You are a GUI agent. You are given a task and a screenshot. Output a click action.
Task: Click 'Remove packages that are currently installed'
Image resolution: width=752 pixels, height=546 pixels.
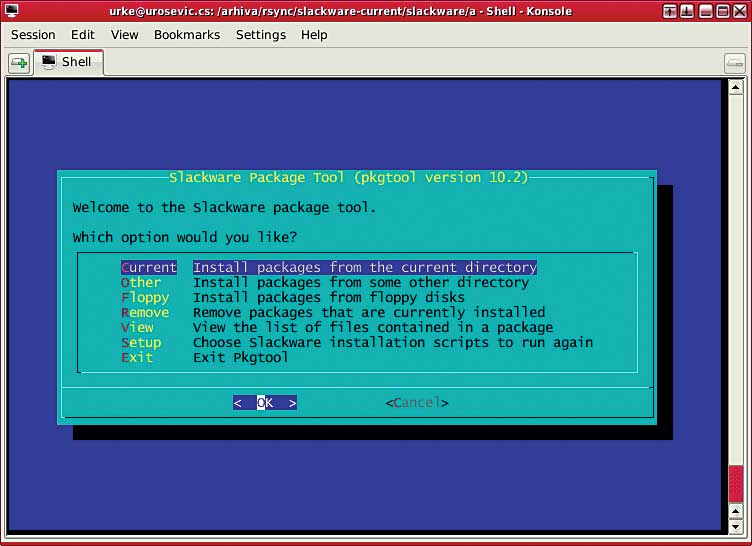coord(369,312)
